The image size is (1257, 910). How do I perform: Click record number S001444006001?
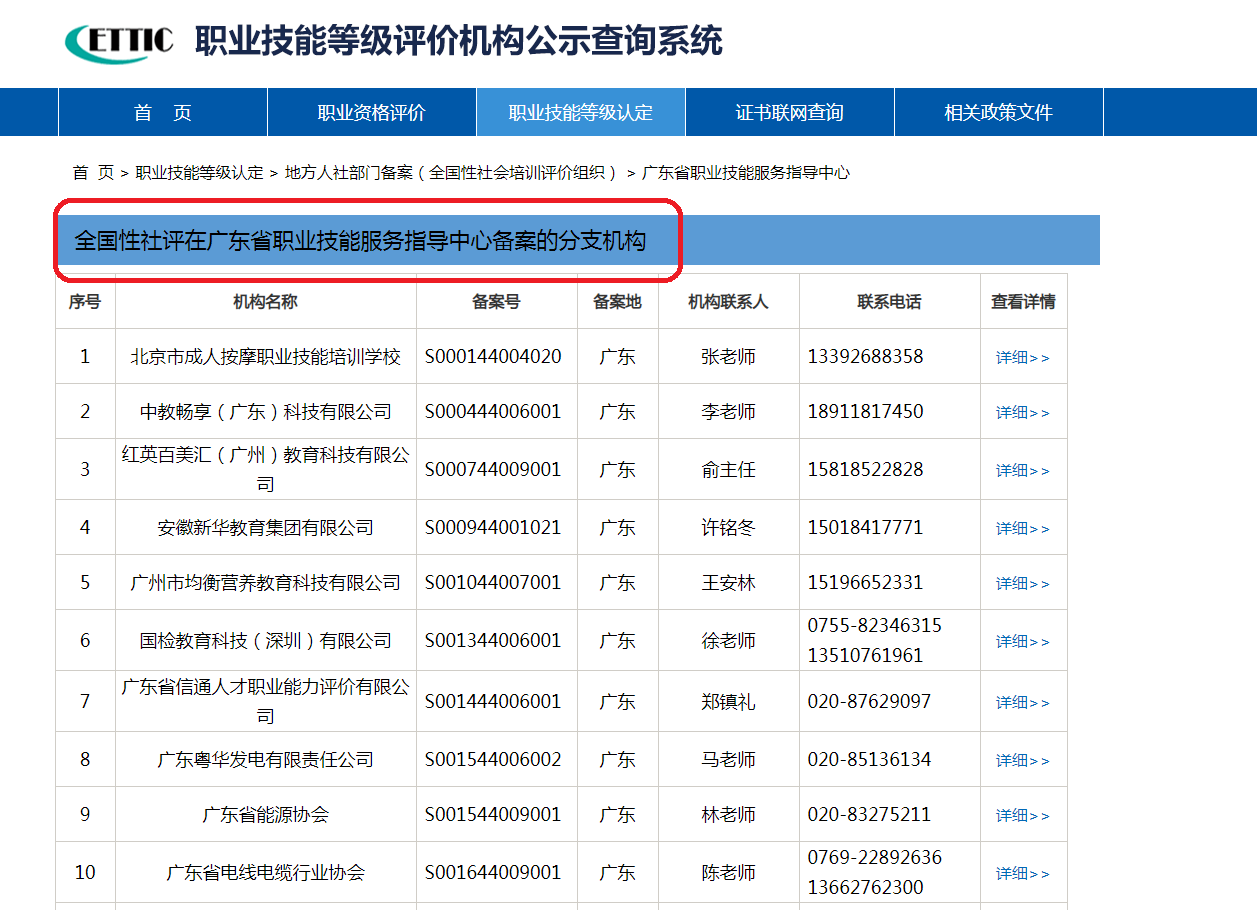pos(493,702)
